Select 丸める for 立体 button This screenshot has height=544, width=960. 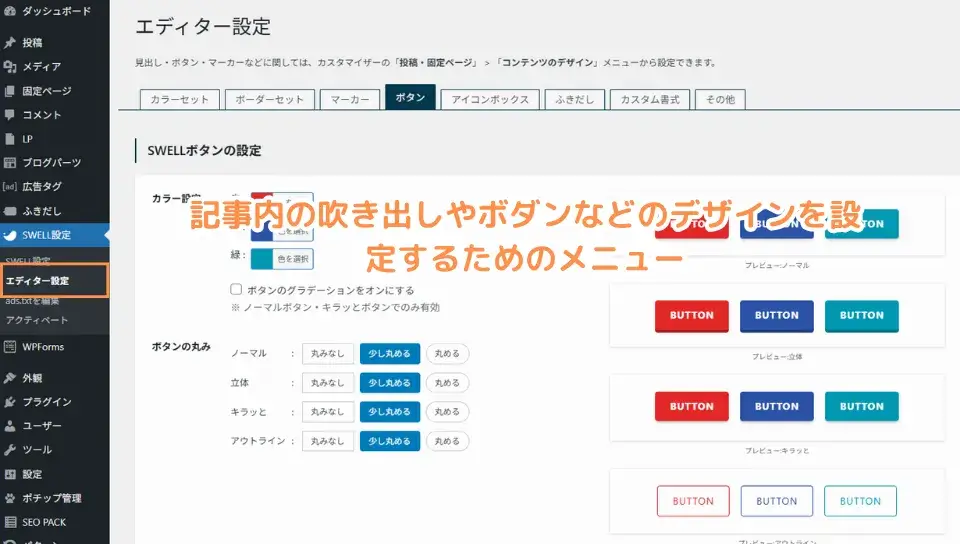pos(447,382)
